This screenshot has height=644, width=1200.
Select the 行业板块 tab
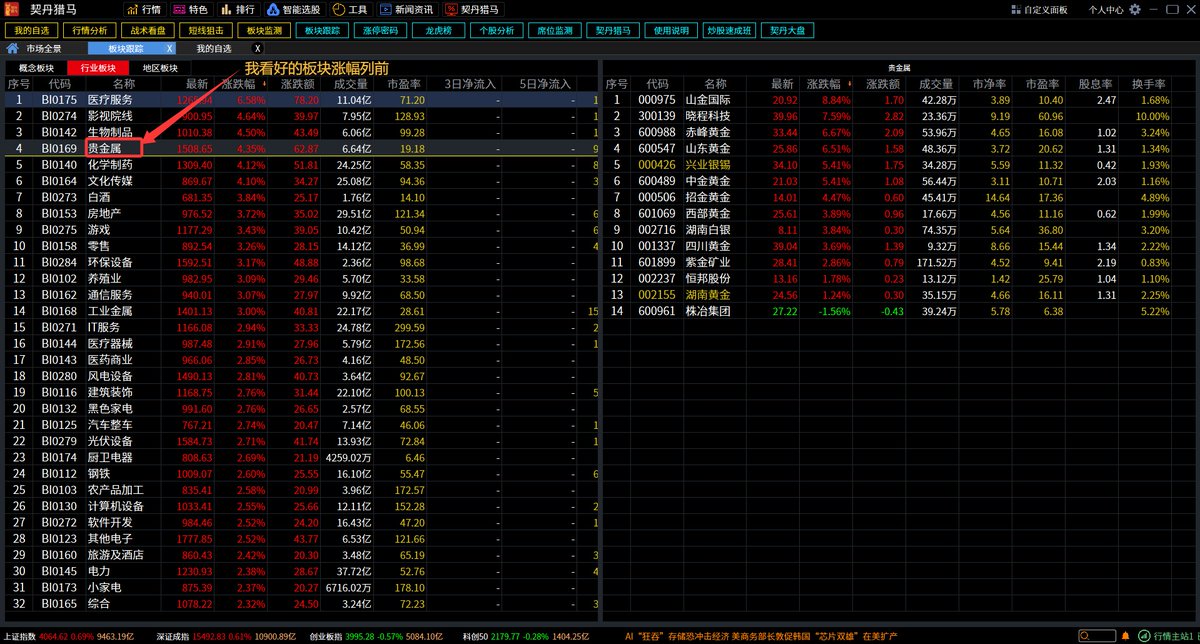point(97,68)
